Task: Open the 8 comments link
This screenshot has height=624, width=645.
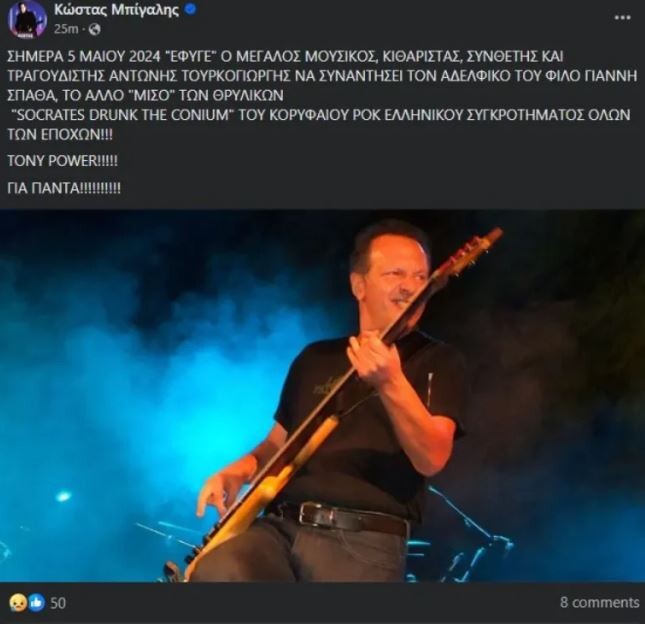Action: [599, 602]
